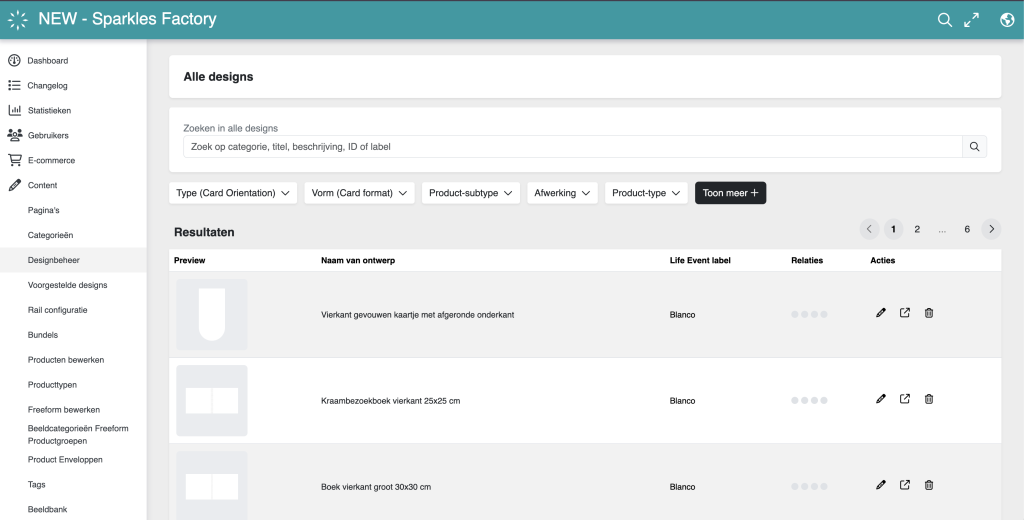Go to previous results page arrow
Screen dimensions: 1024x520
click(869, 229)
